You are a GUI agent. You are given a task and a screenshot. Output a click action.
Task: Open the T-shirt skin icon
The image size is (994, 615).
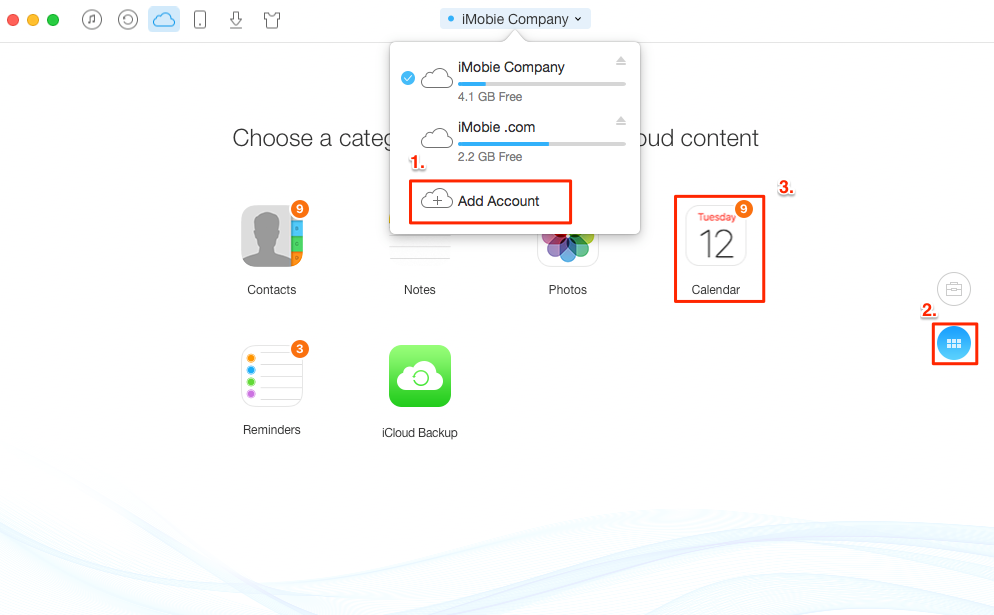pos(272,20)
